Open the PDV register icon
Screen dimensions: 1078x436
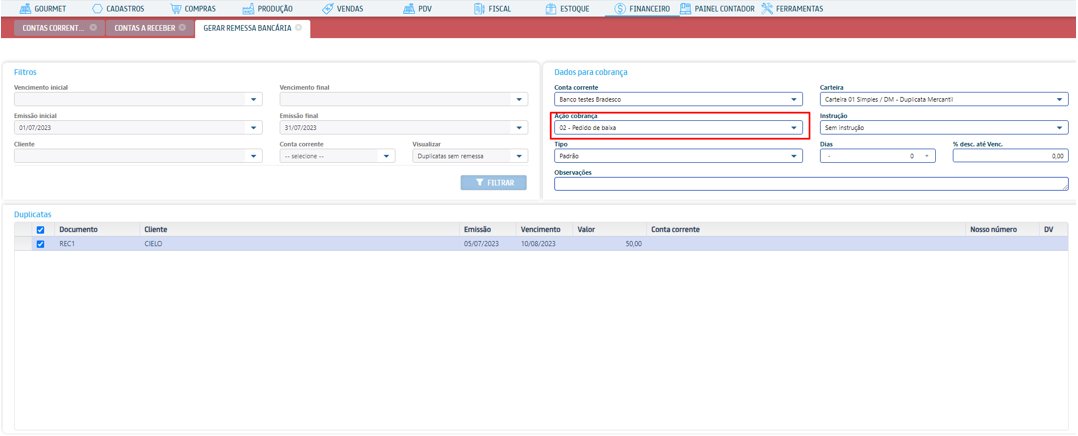[409, 9]
